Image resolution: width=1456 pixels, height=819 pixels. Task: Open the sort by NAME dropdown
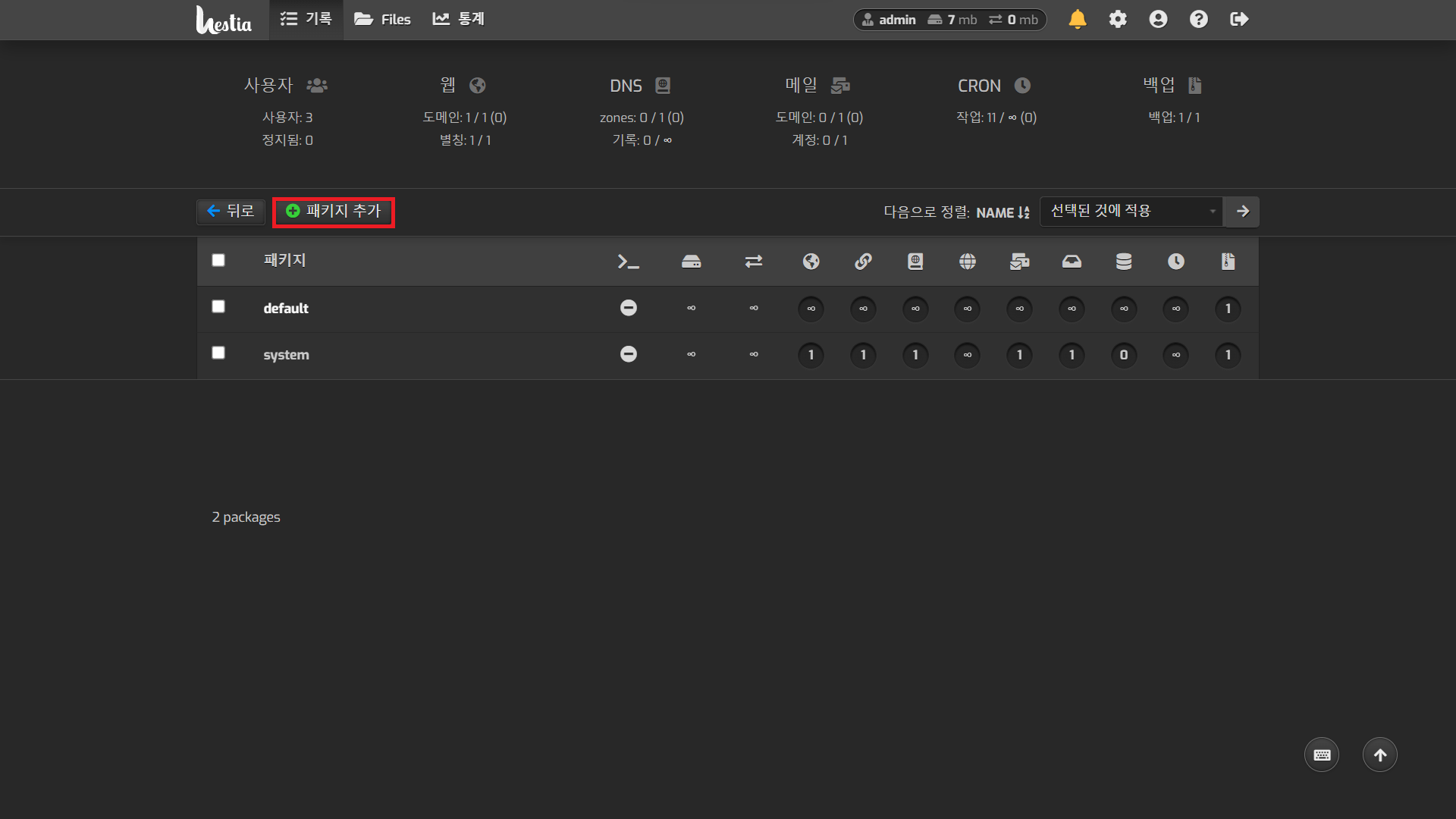pyautogui.click(x=1003, y=213)
